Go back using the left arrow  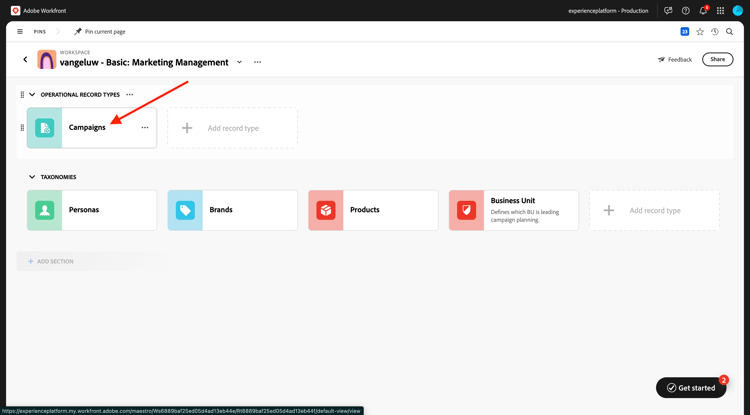click(x=25, y=59)
